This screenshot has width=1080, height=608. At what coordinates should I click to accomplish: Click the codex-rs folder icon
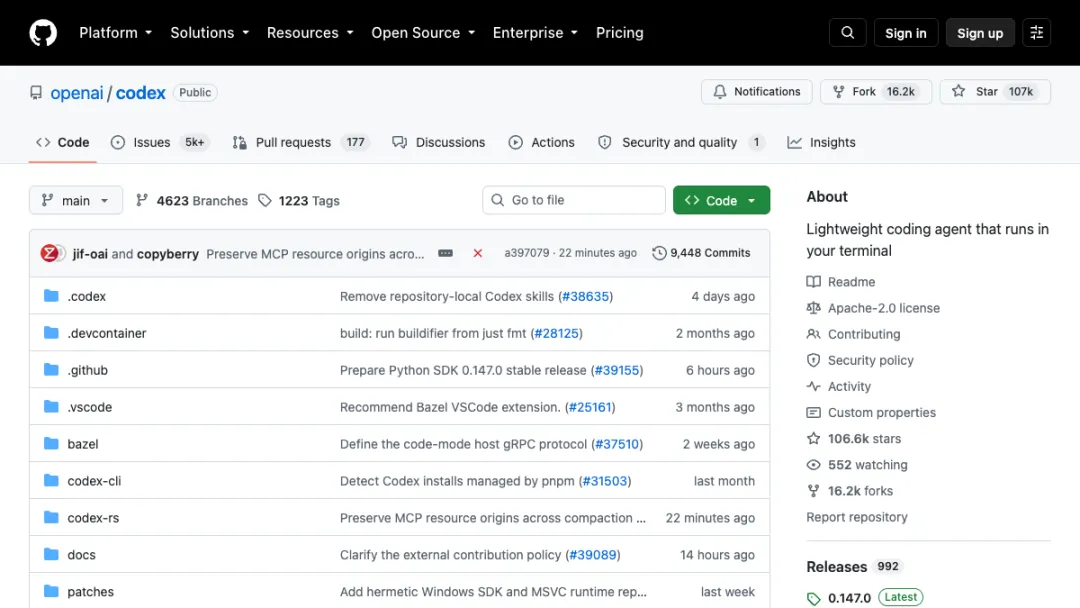tap(51, 517)
